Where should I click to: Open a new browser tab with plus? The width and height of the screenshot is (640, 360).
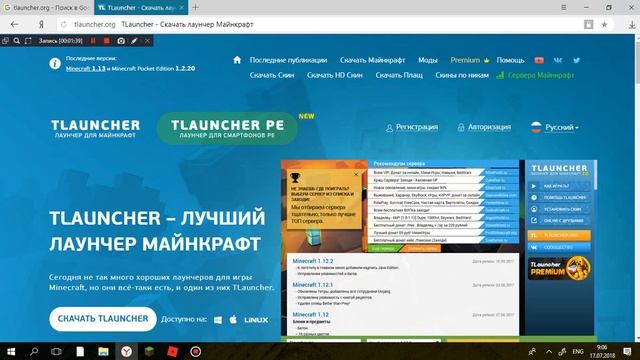(196, 7)
